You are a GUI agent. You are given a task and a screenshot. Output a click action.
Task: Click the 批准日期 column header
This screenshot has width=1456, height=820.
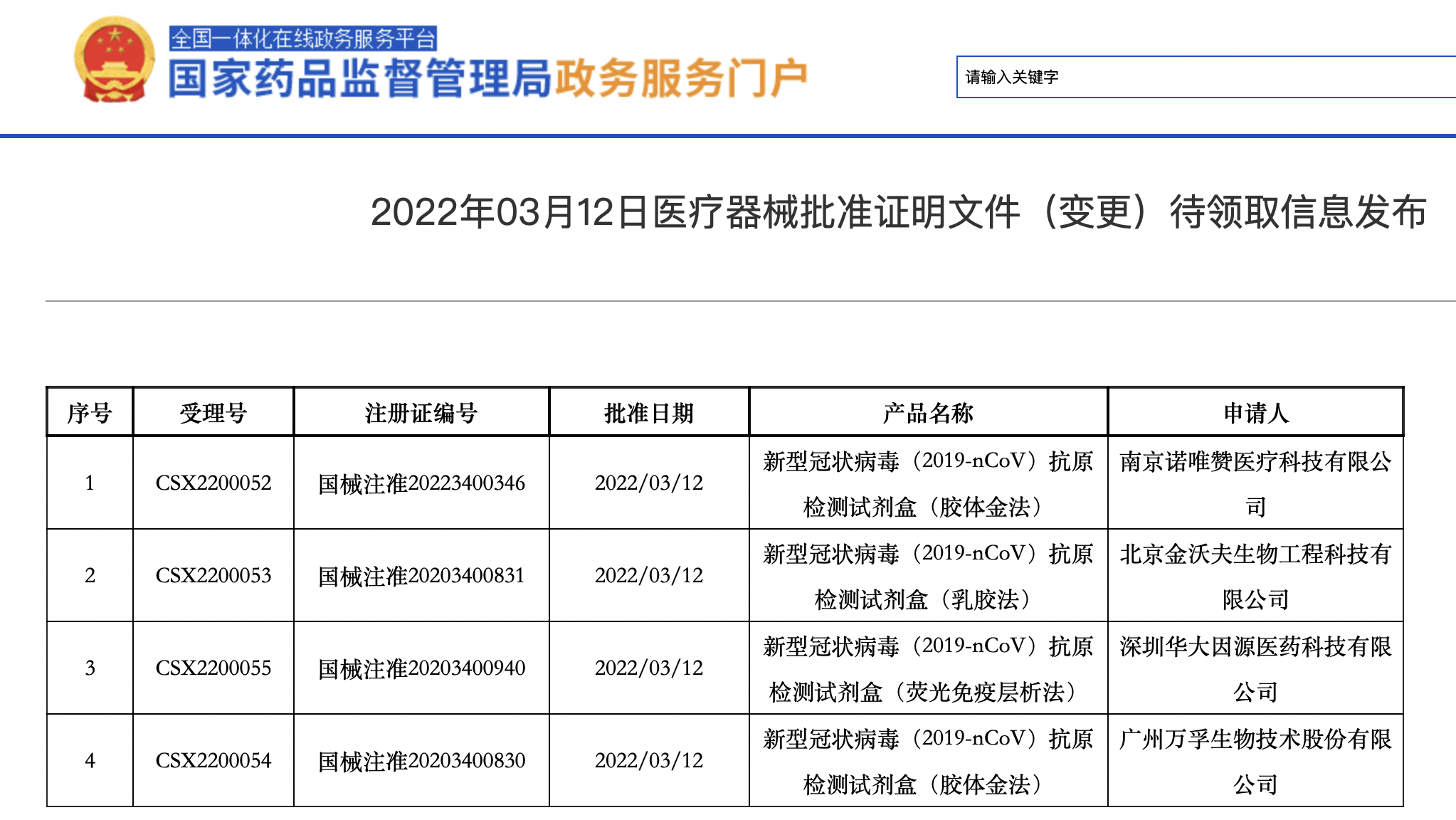pos(649,412)
